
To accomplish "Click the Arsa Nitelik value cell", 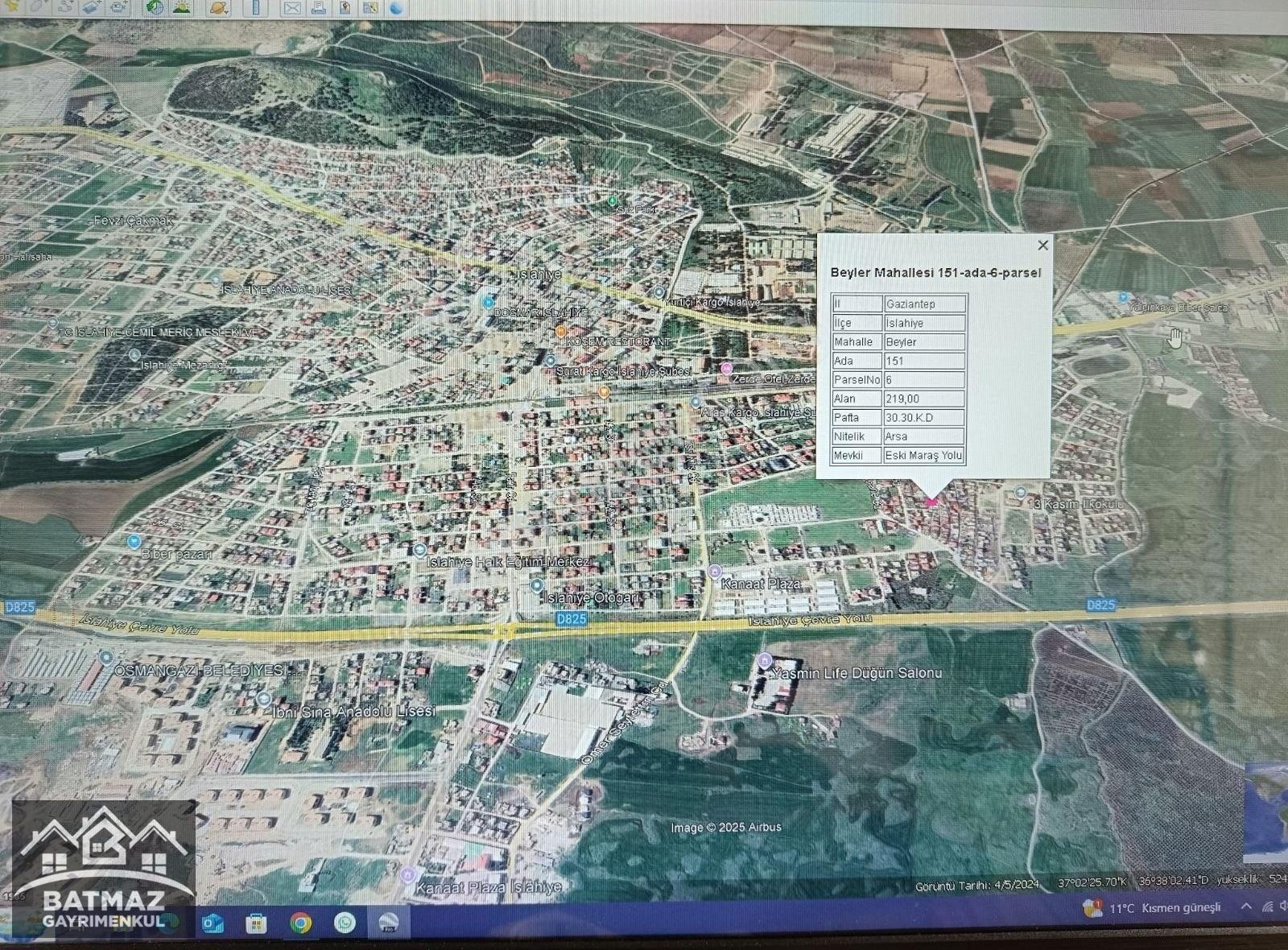I will click(924, 436).
